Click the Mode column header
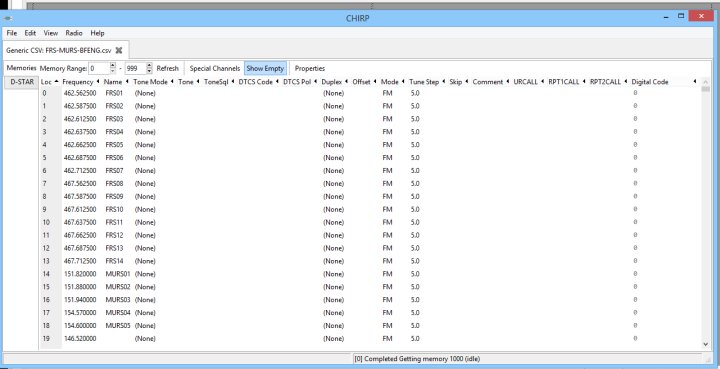 point(393,82)
